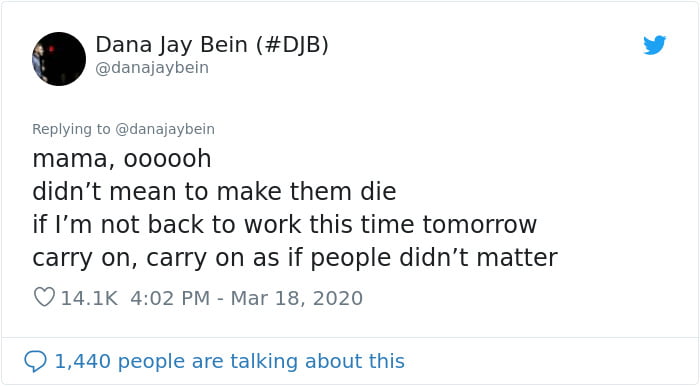Viewport: 700px width, 386px height.
Task: Click the 'Replying to' label text
Action: pyautogui.click(x=71, y=129)
